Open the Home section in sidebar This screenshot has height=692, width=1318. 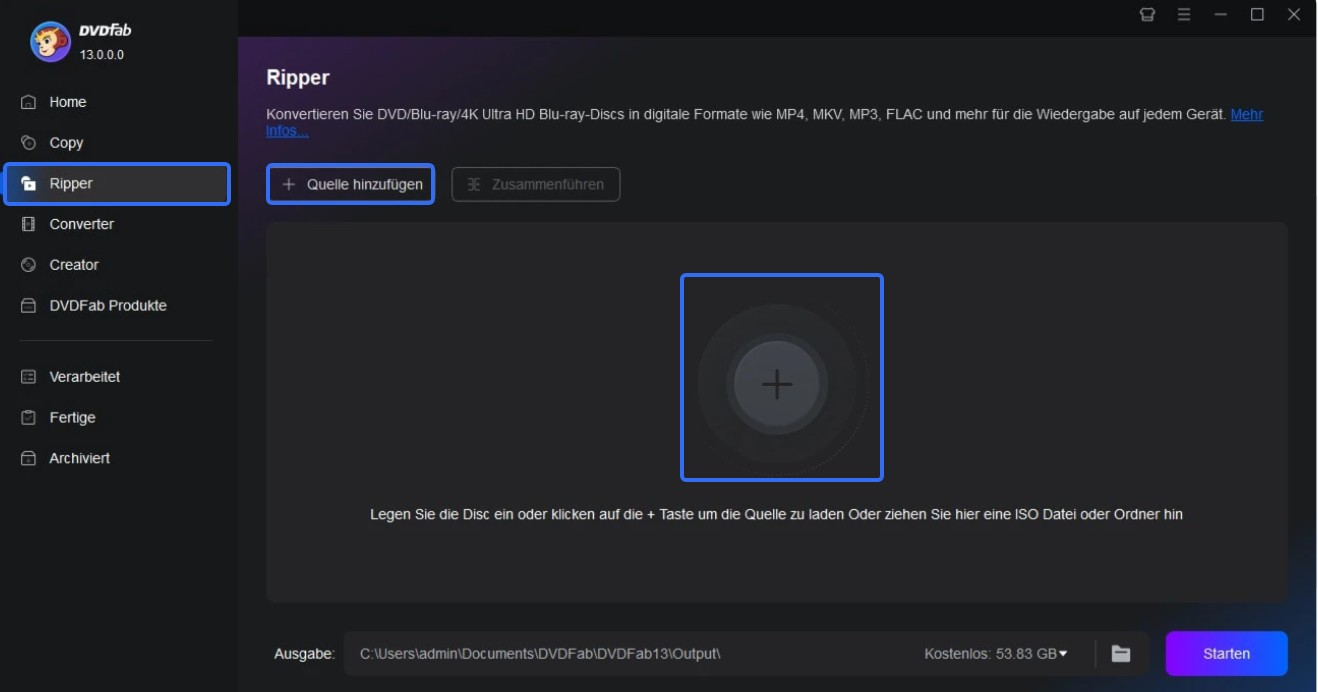(118, 102)
